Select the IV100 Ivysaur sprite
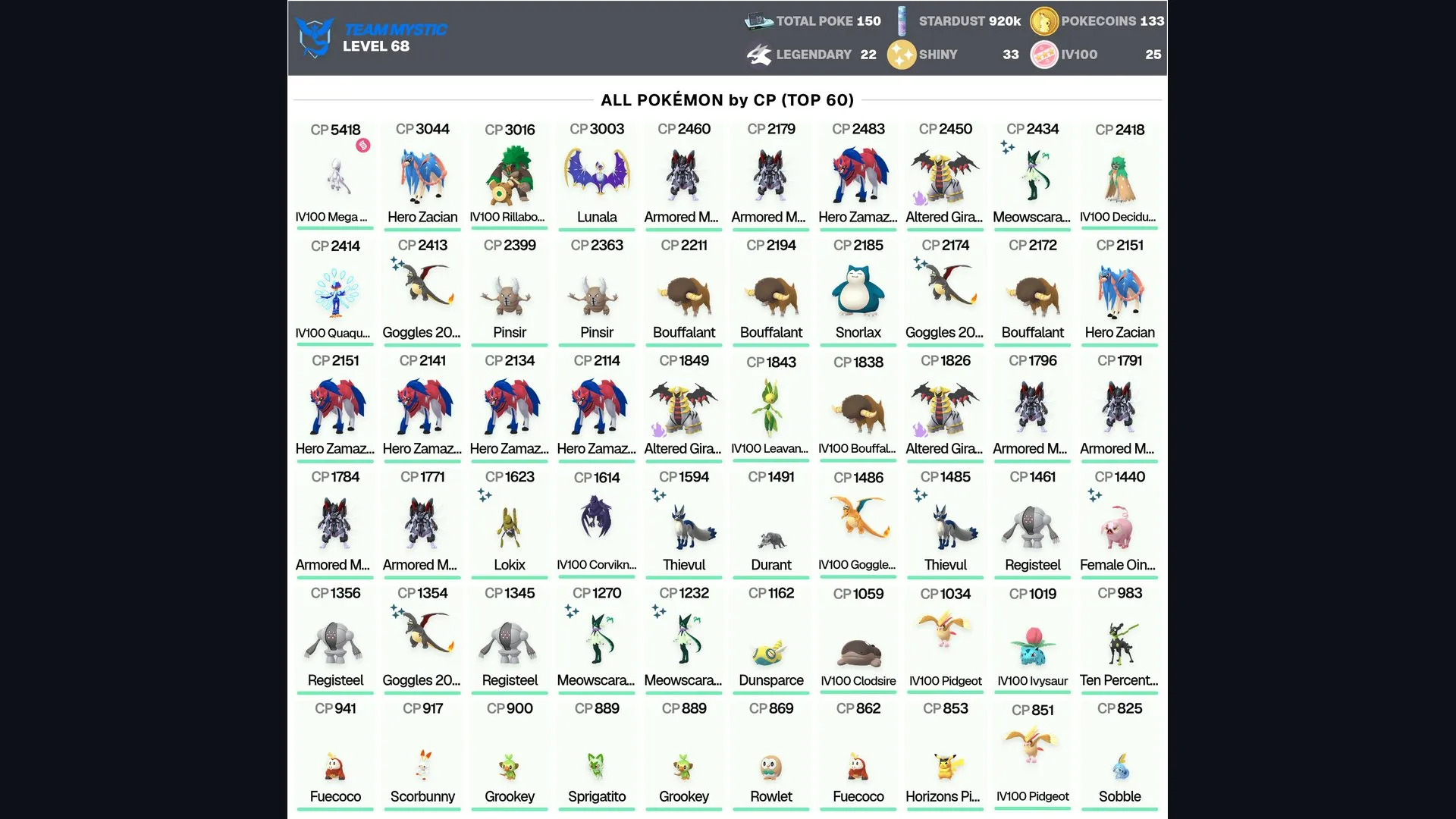 pyautogui.click(x=1033, y=646)
